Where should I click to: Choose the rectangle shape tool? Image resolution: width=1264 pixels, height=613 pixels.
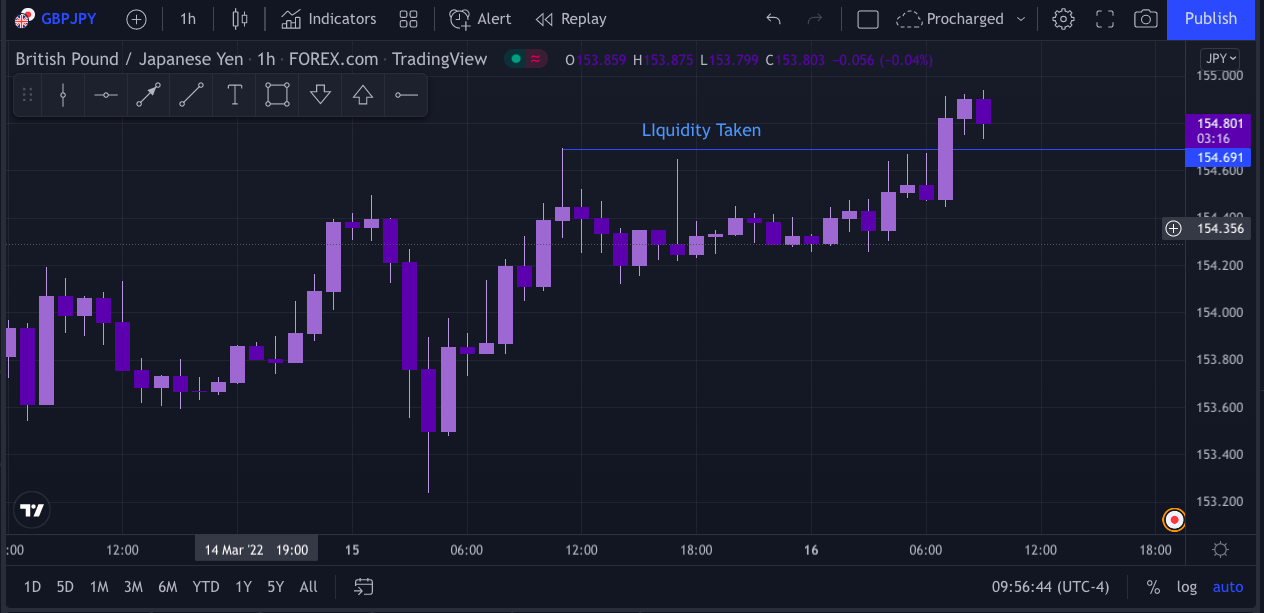pos(277,95)
